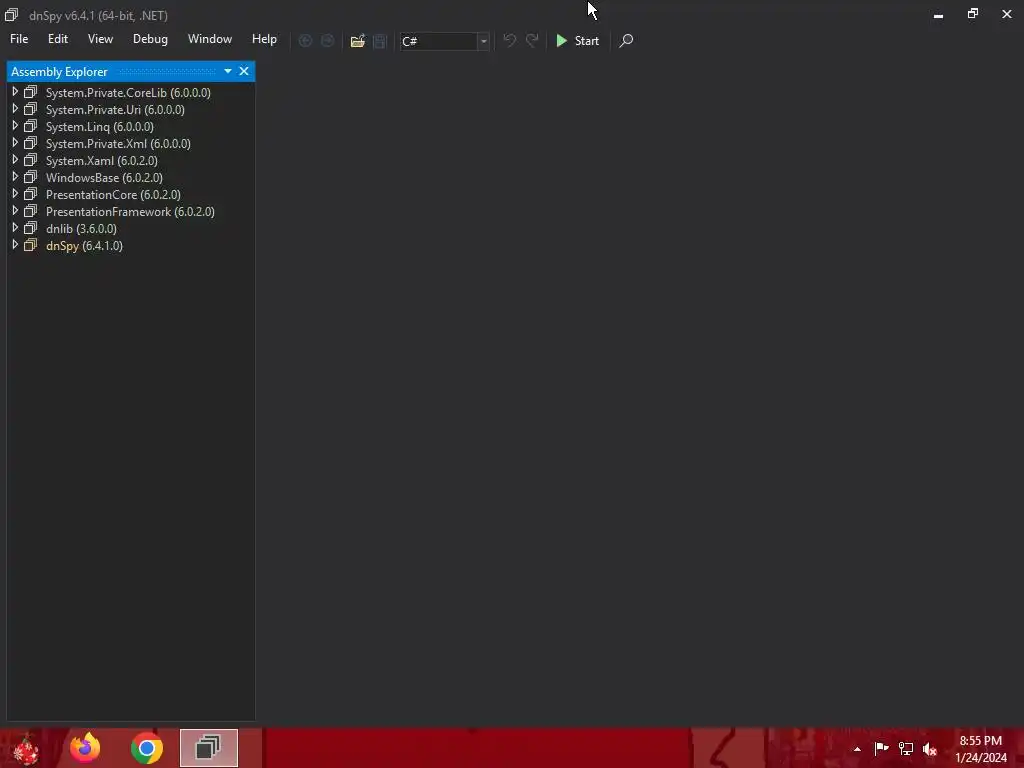1024x768 pixels.
Task: Select PresentationFramework (6.0.2.0) row
Action: coord(130,212)
